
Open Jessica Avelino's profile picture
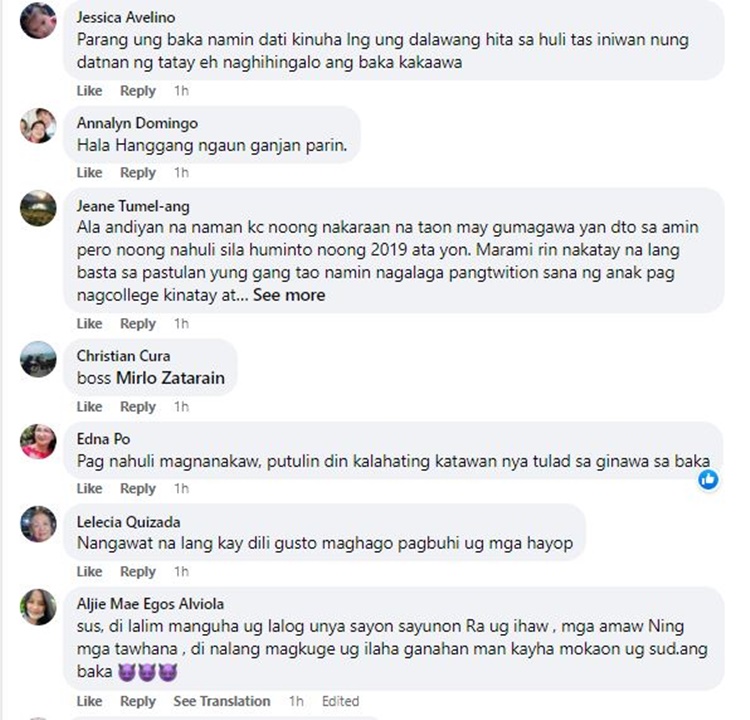38,21
